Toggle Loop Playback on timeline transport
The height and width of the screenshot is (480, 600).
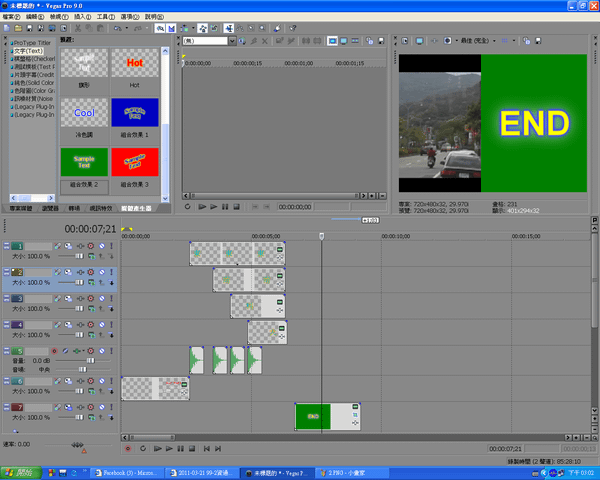pos(143,449)
